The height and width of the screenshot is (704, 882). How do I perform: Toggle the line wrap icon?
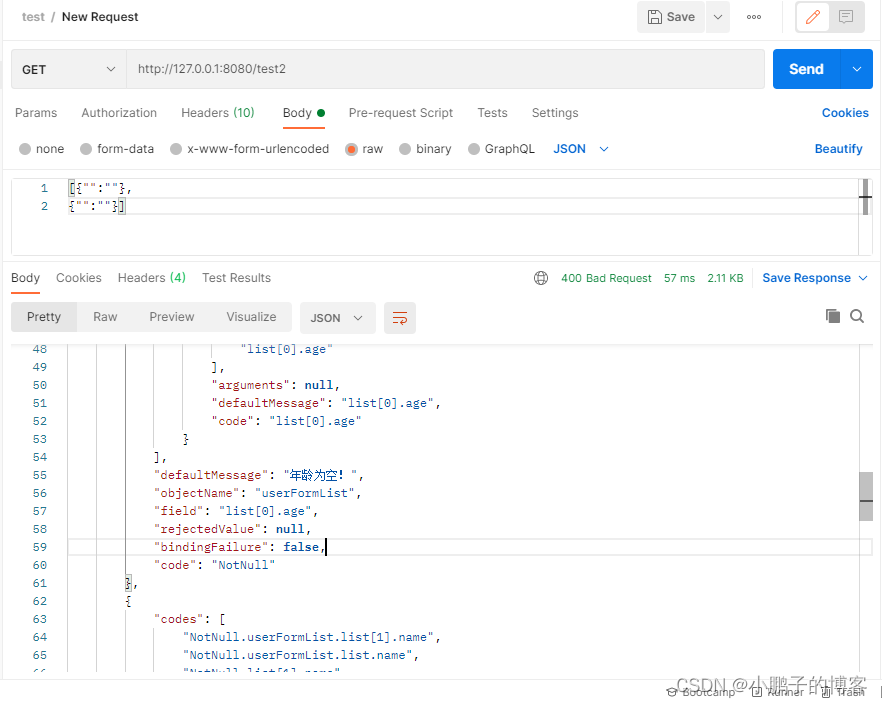pyautogui.click(x=400, y=318)
